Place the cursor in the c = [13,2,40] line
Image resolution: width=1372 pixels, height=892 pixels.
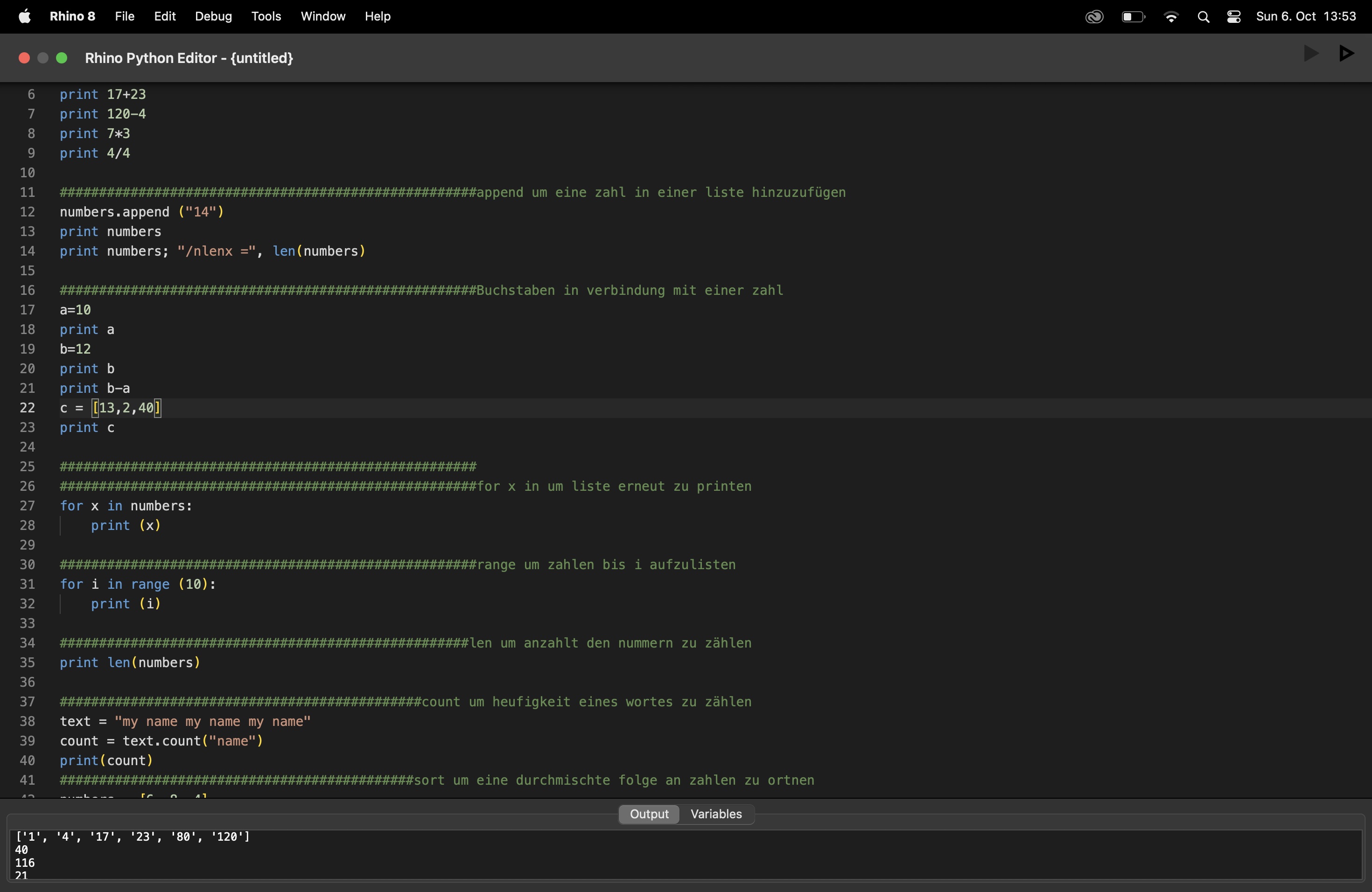tap(110, 408)
